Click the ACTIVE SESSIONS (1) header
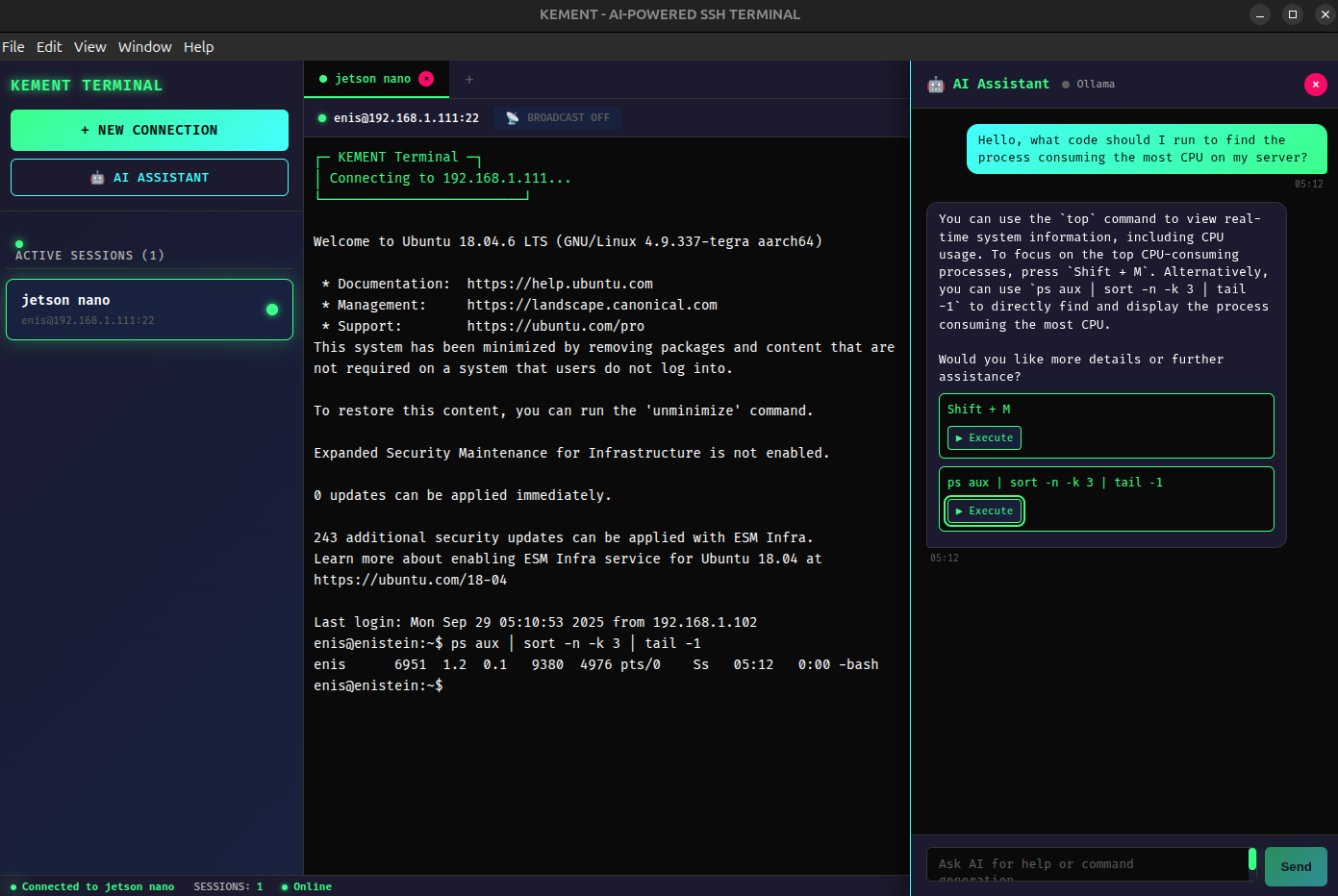 click(89, 256)
